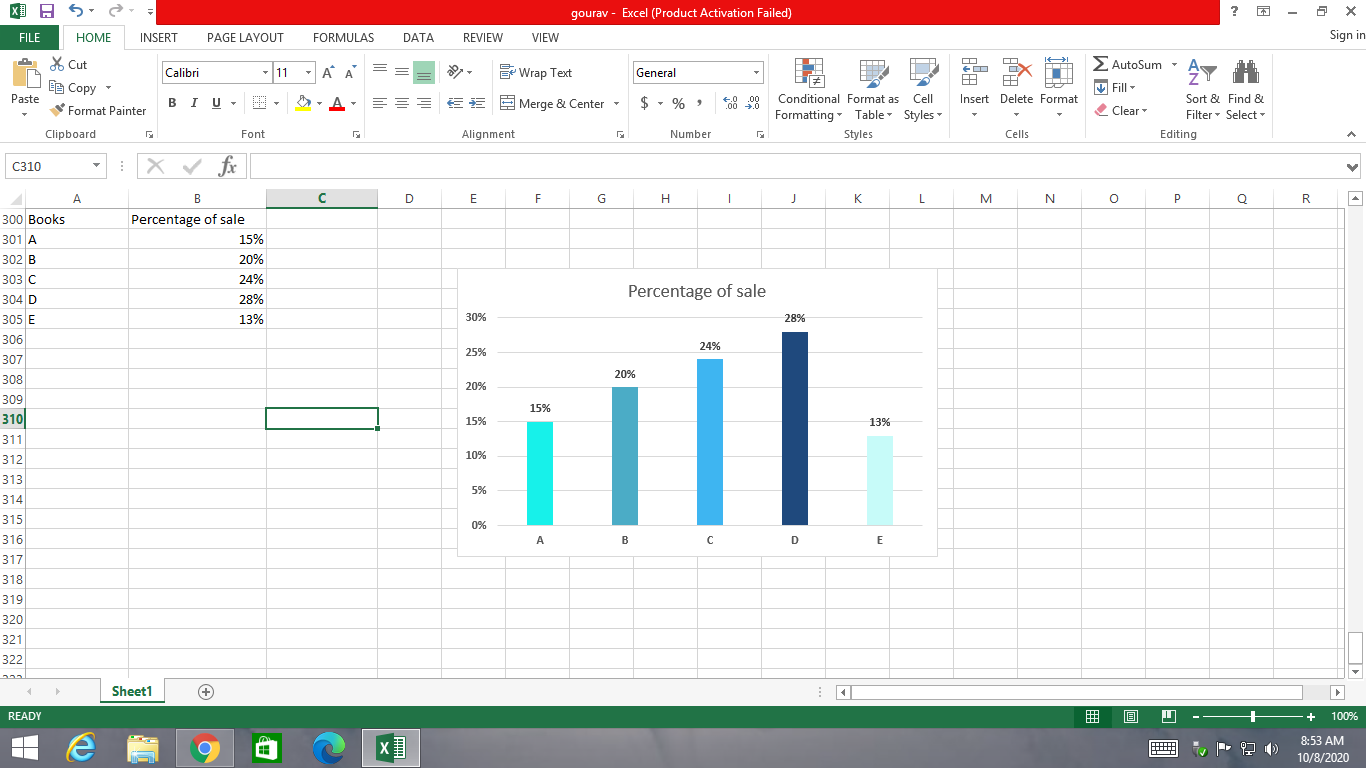1366x768 pixels.
Task: Expand the Name Box dropdown arrow
Action: pyautogui.click(x=97, y=166)
